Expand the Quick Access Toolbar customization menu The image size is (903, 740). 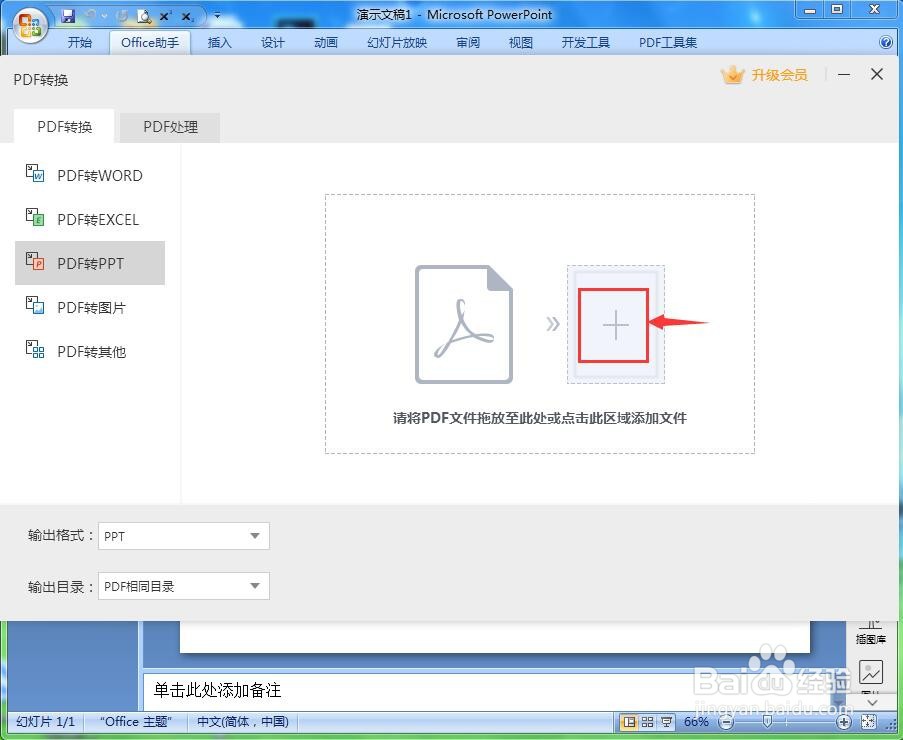pos(217,15)
